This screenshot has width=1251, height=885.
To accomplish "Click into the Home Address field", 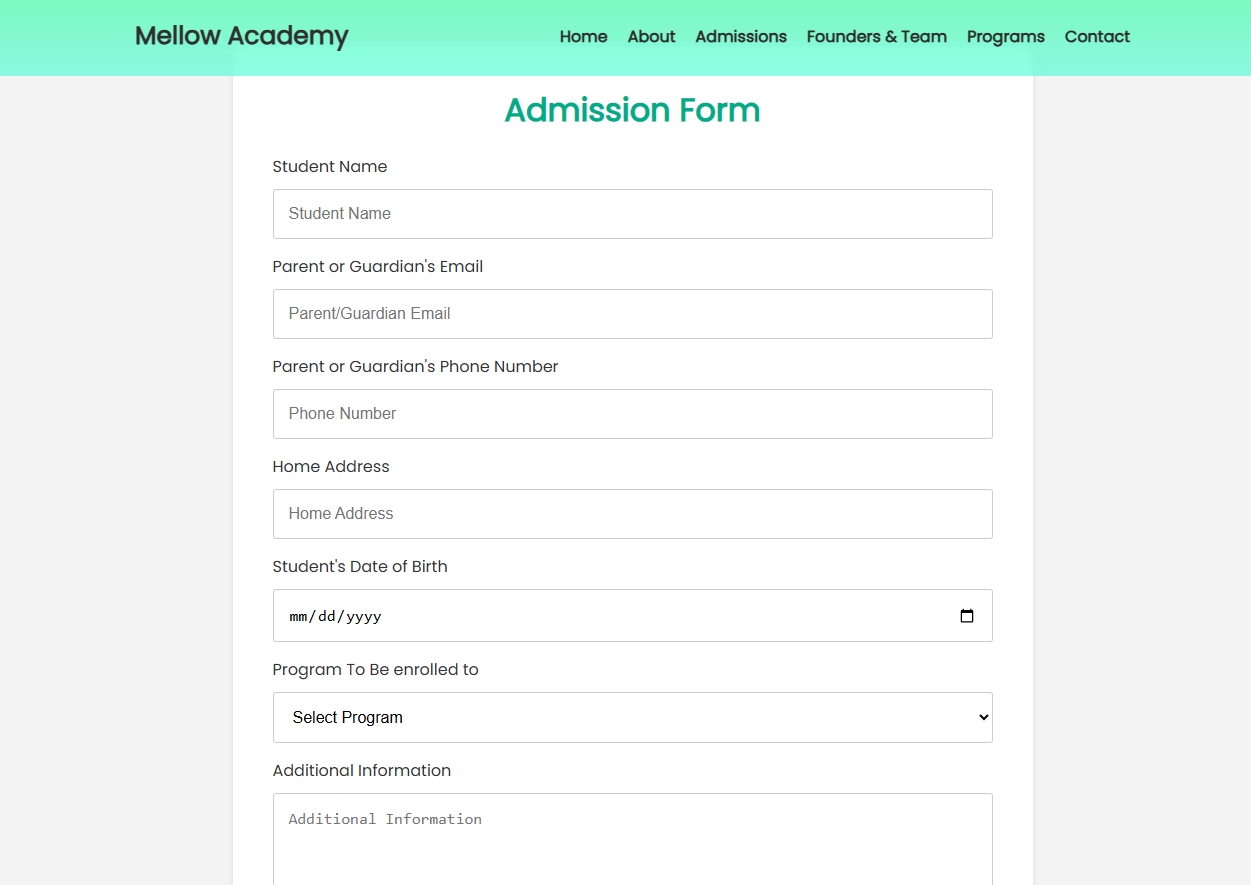I will [x=632, y=514].
